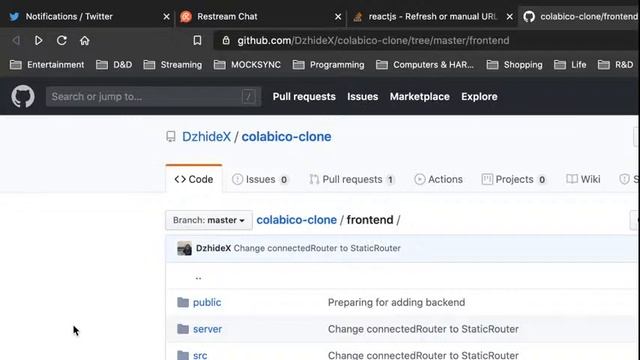Bookmark this page with bookmark icon
This screenshot has width=640, height=360.
(x=197, y=40)
